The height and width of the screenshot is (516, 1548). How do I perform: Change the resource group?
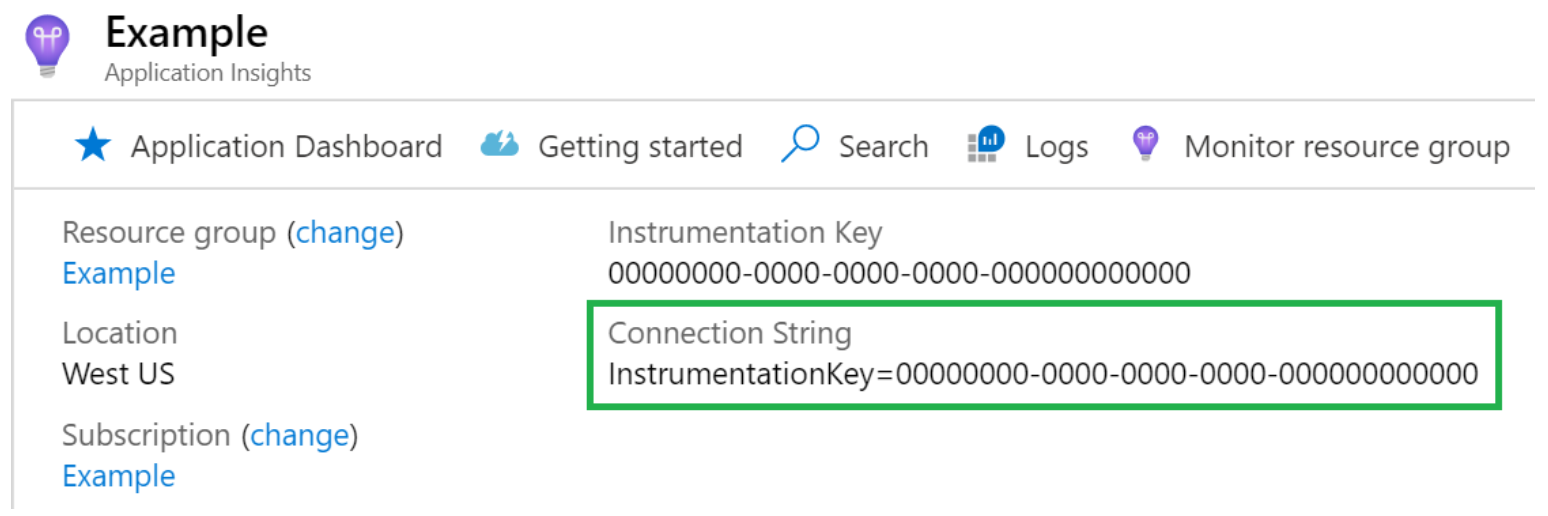[345, 233]
